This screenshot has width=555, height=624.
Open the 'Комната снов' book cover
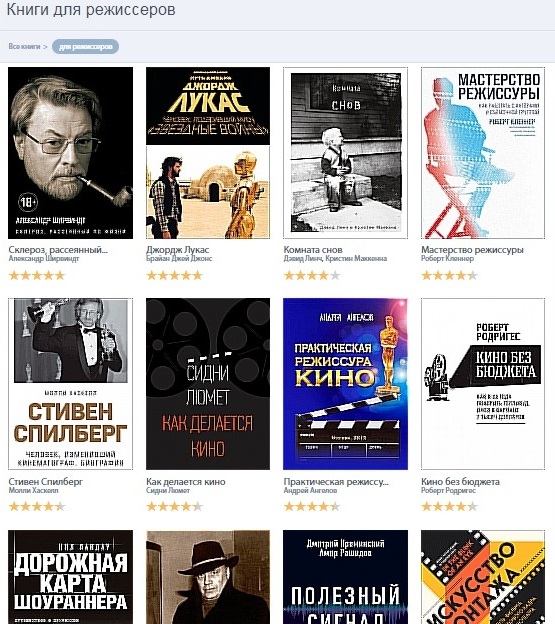pyautogui.click(x=345, y=153)
